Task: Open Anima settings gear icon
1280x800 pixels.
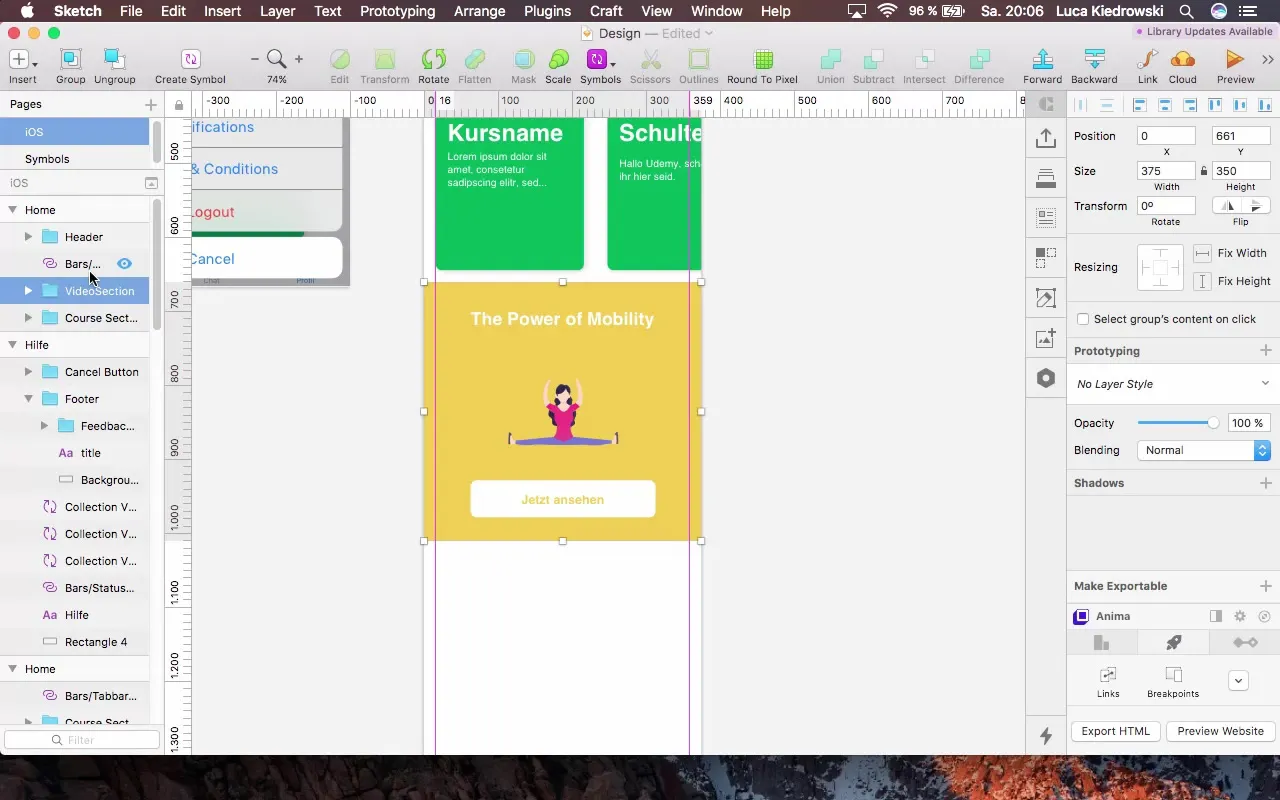Action: 1240,616
